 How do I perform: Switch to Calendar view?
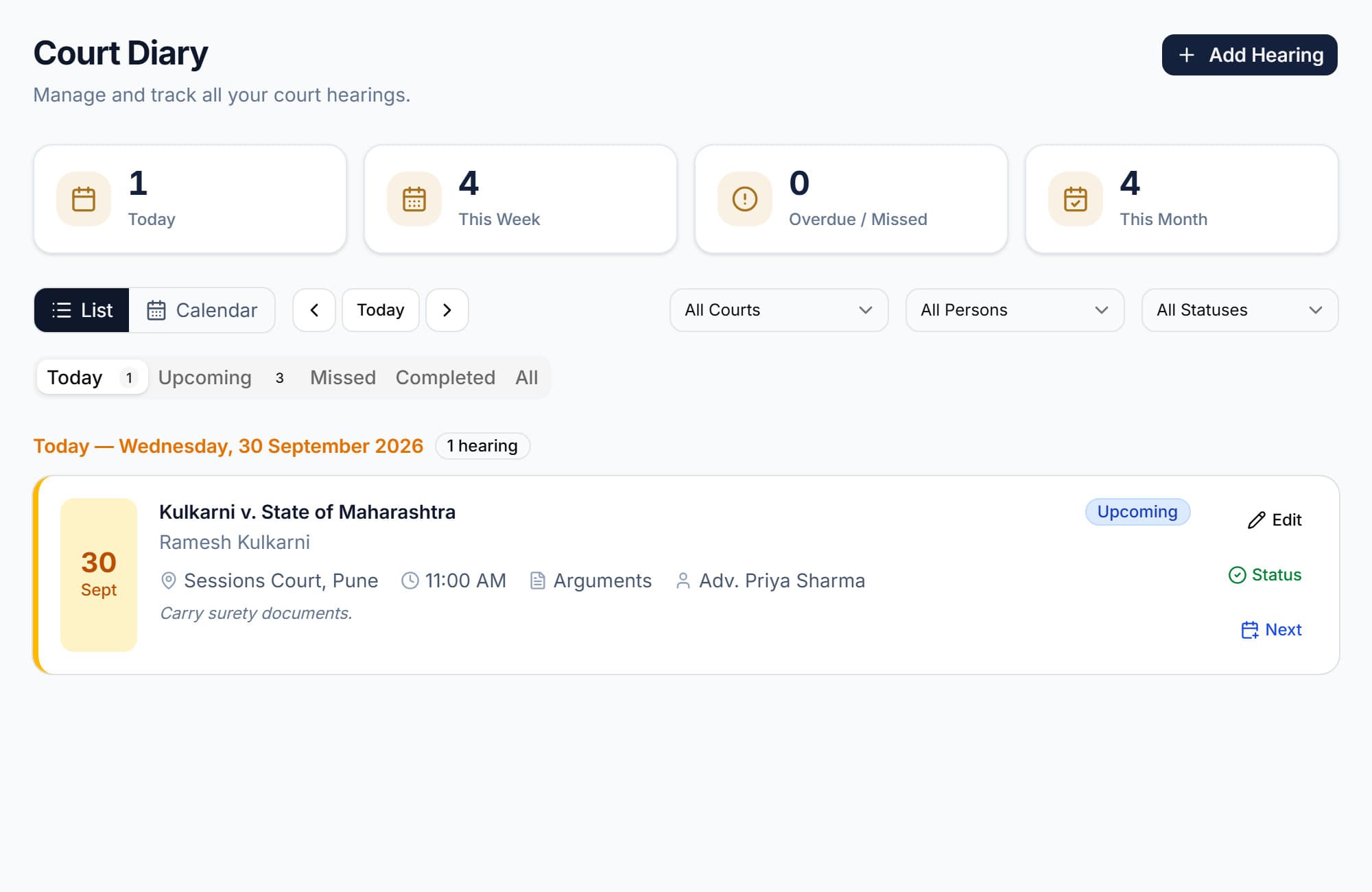pos(202,310)
